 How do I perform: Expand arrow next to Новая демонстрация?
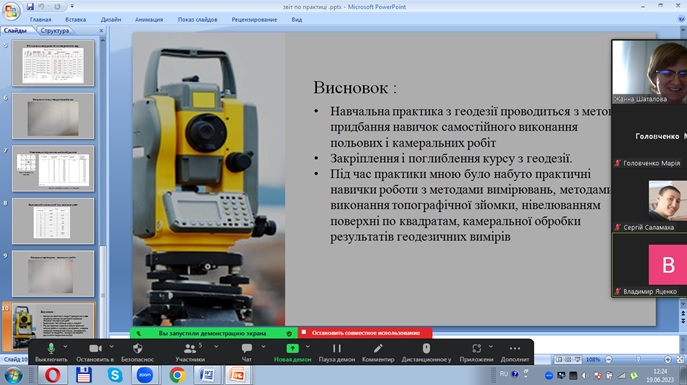[308, 346]
